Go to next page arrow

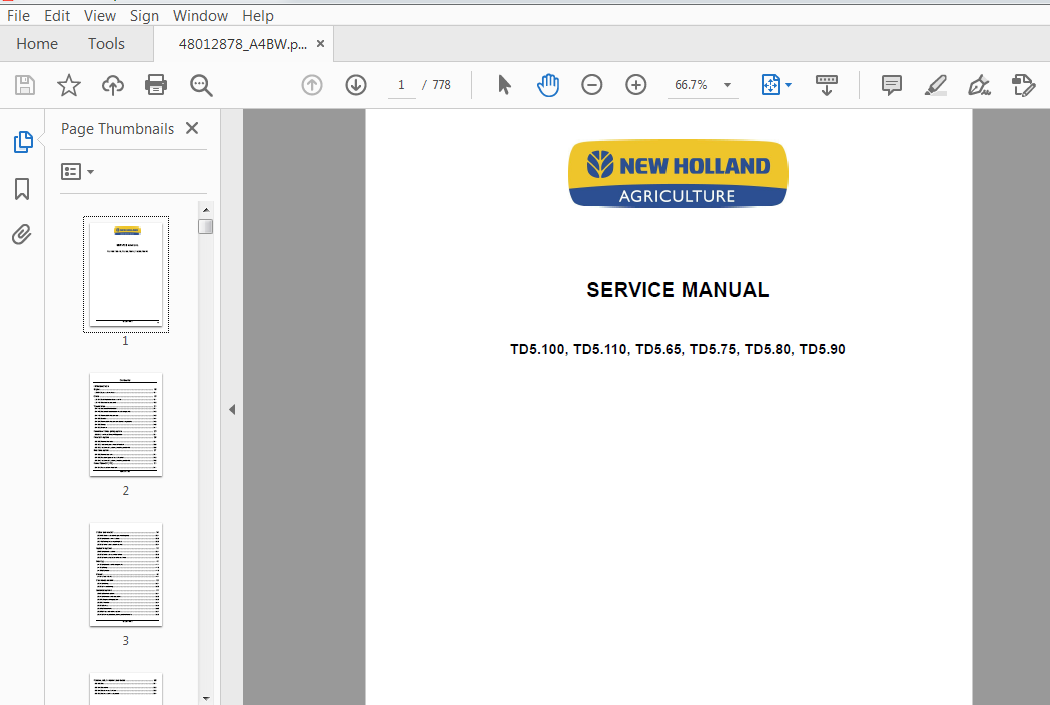tap(356, 85)
